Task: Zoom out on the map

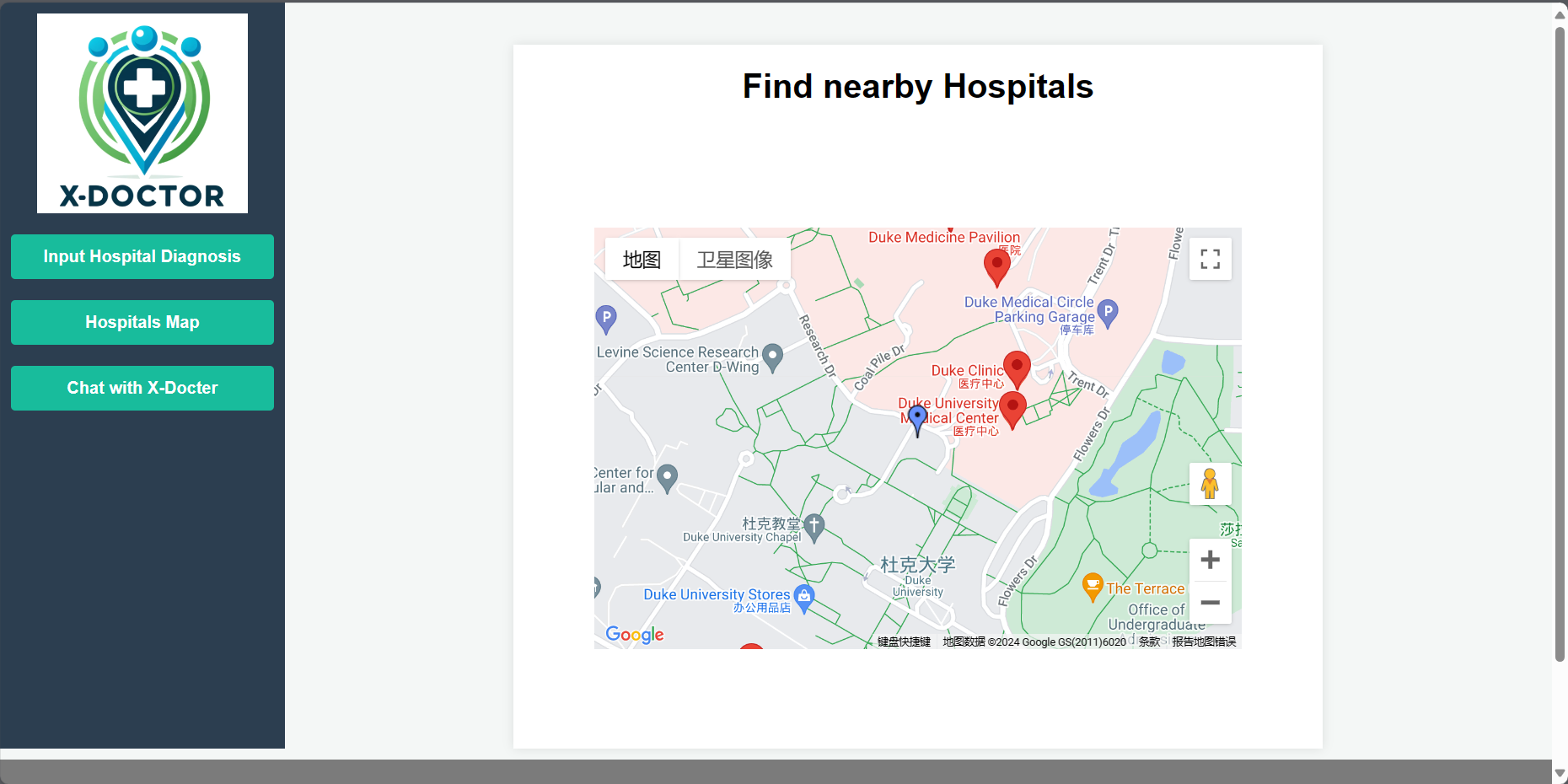Action: pyautogui.click(x=1210, y=603)
